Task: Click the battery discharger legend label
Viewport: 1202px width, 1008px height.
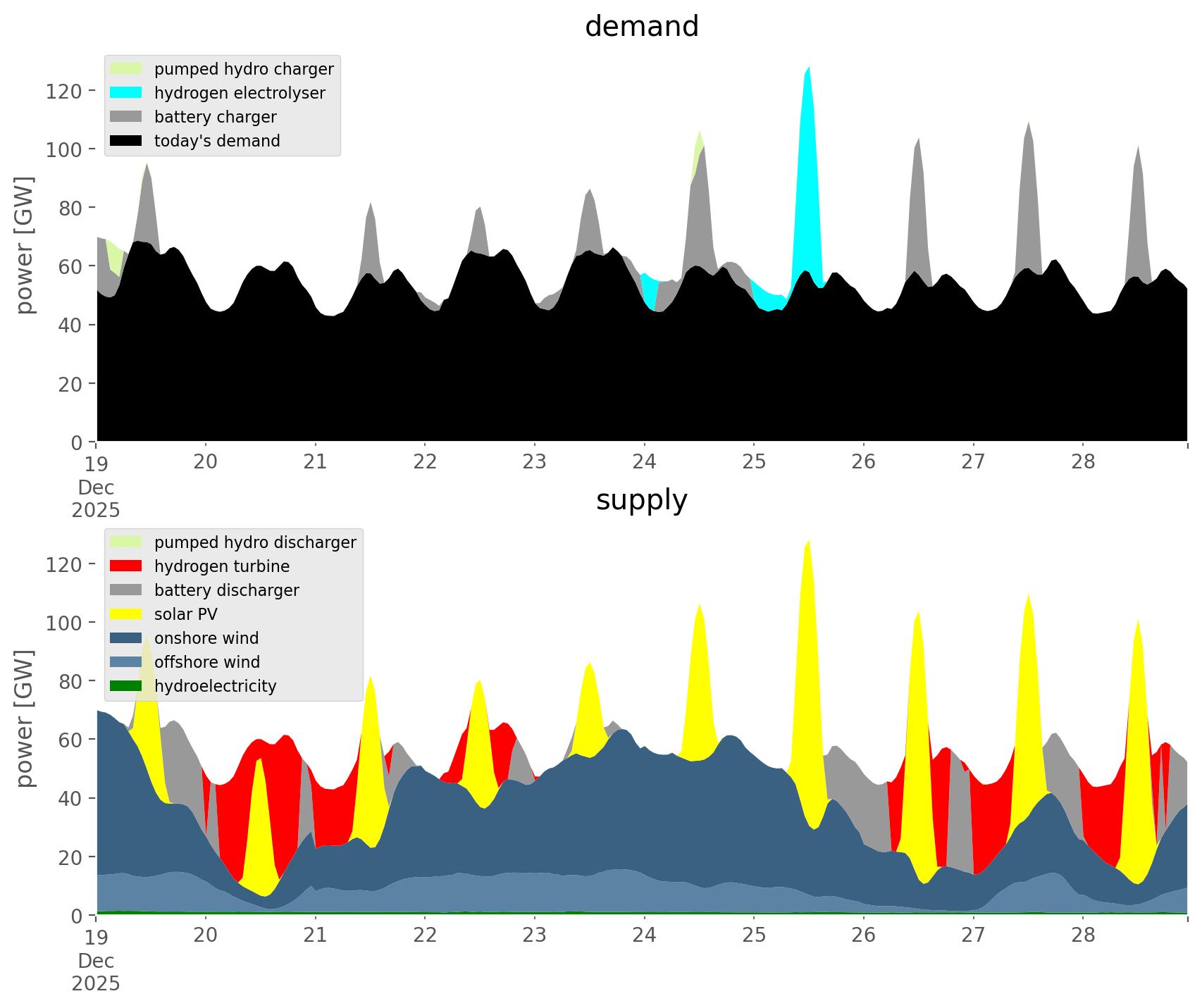Action: (226, 590)
